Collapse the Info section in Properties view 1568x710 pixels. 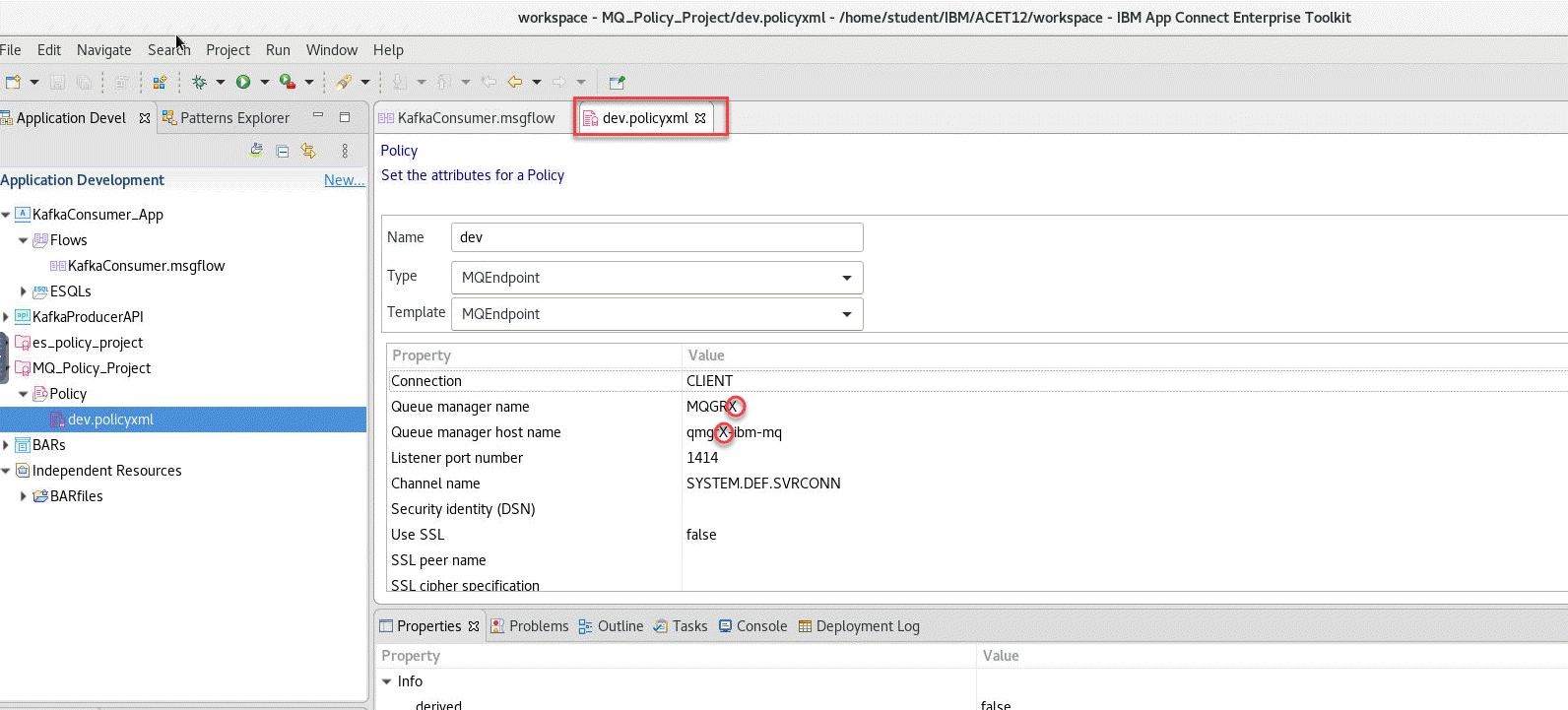pyautogui.click(x=387, y=681)
